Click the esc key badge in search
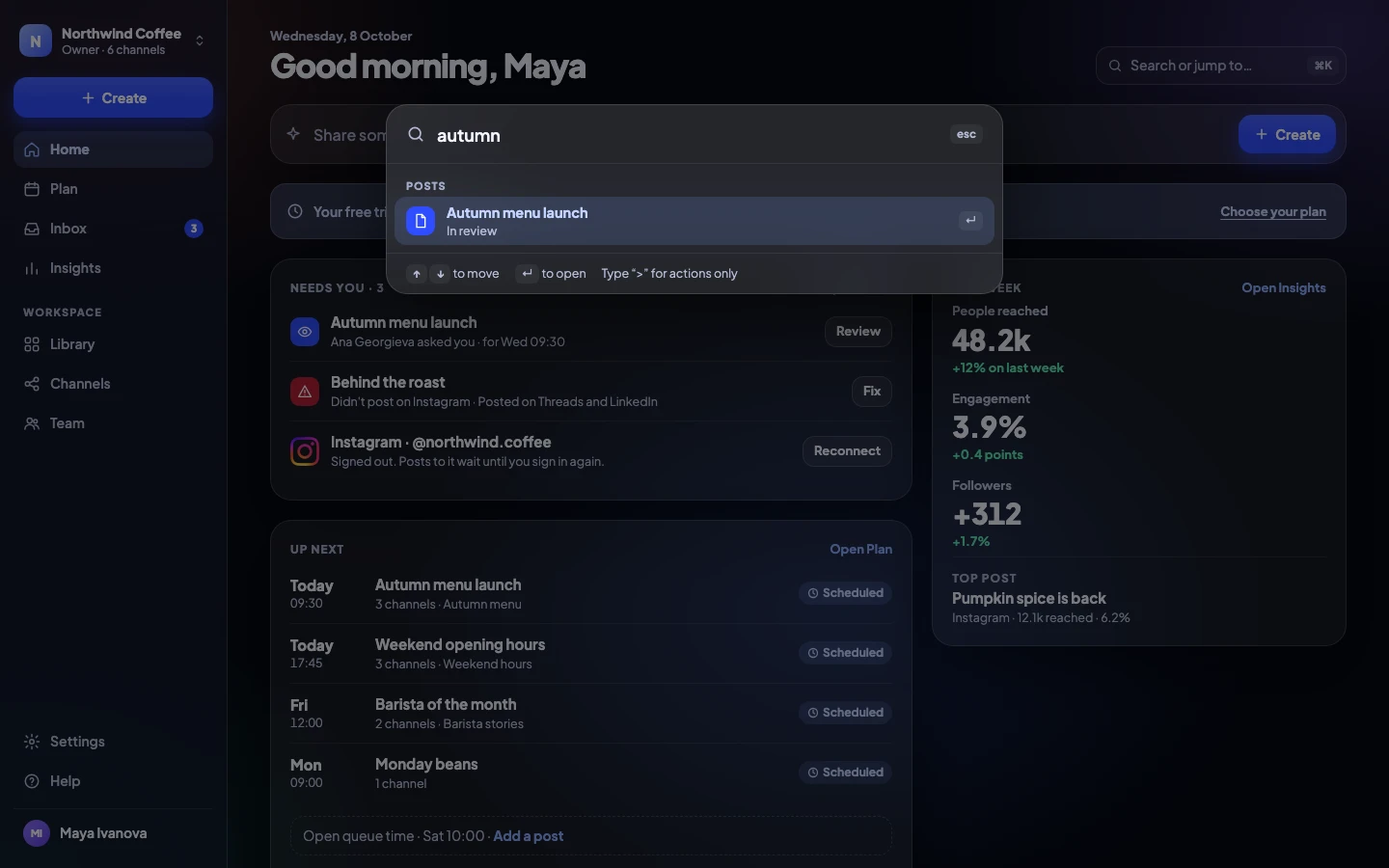 (967, 135)
